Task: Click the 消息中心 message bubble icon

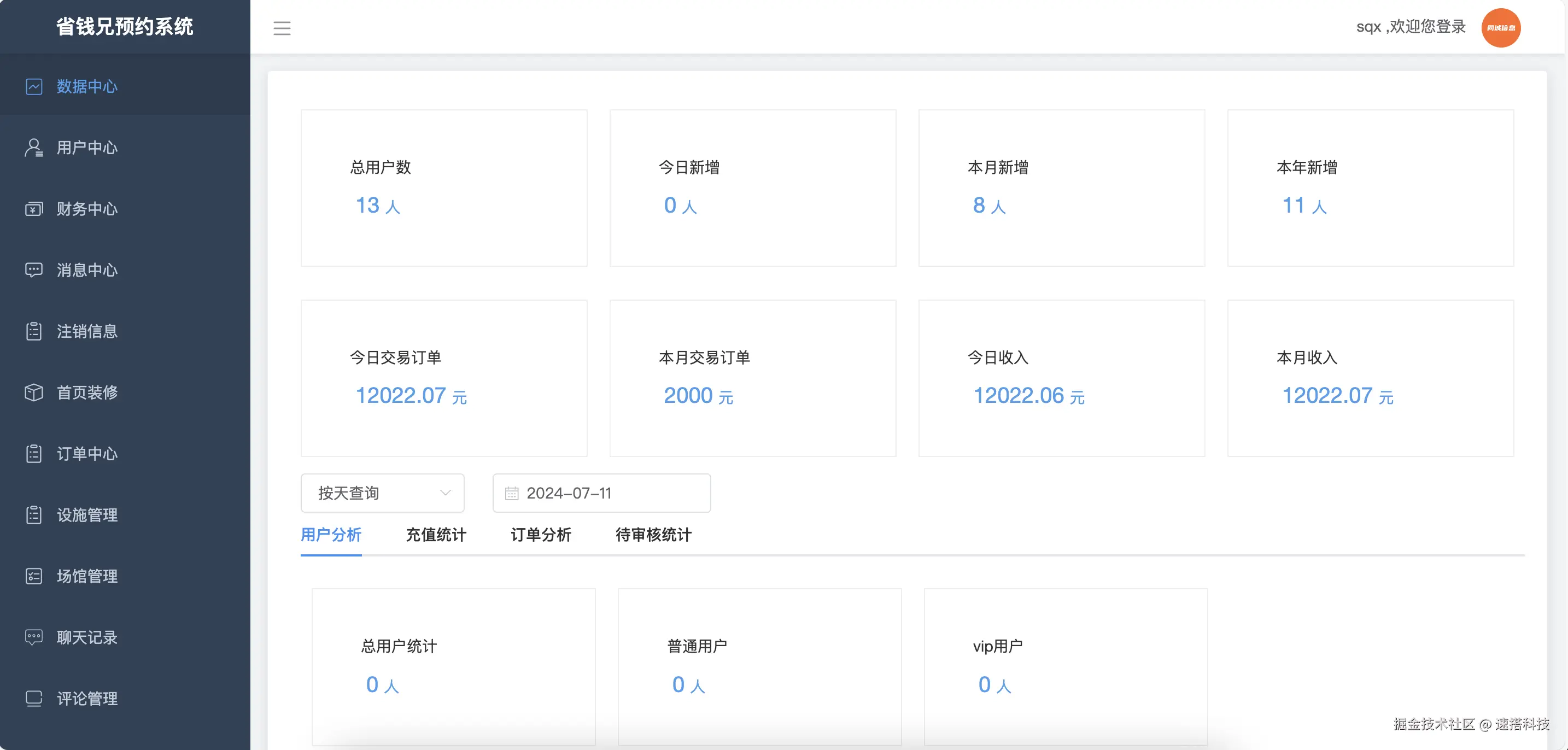Action: coord(34,269)
